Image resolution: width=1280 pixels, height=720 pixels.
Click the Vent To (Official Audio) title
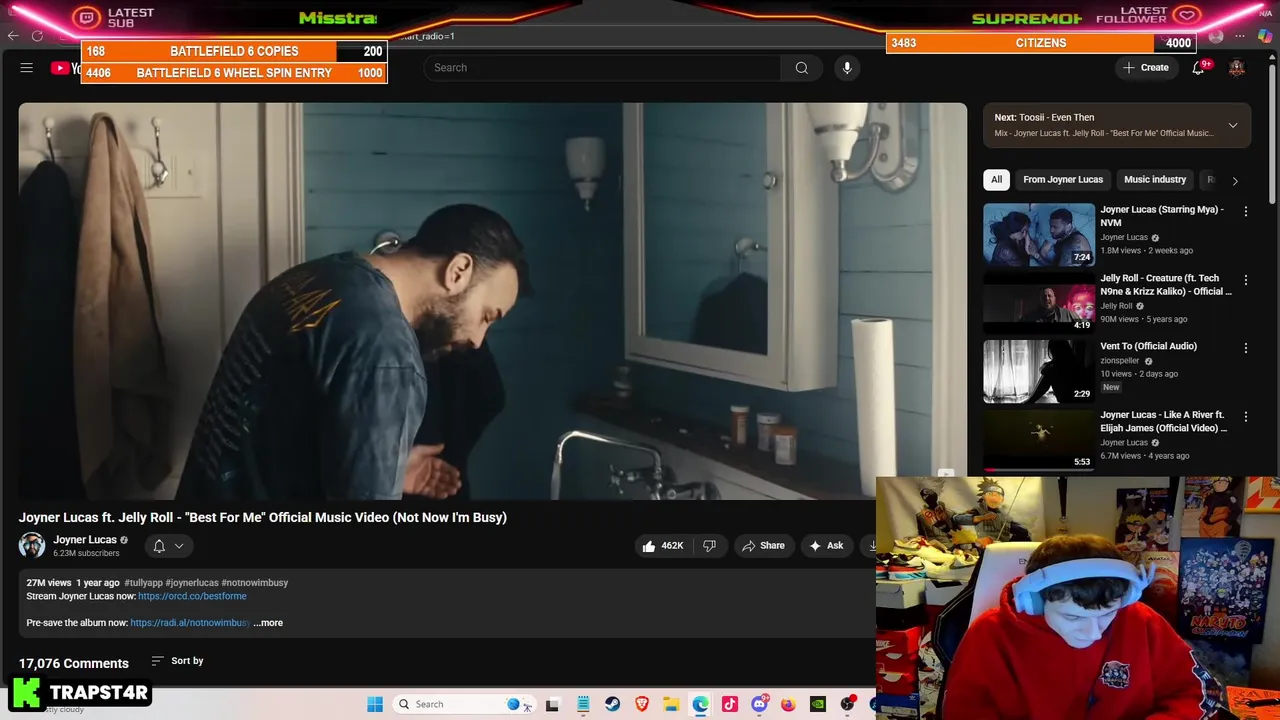[x=1148, y=346]
